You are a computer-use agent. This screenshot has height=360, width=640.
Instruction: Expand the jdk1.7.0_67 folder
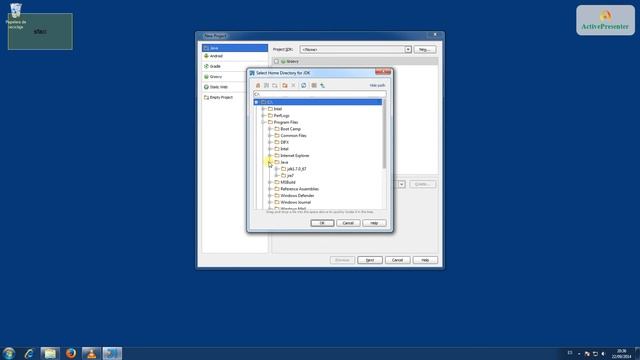point(276,169)
